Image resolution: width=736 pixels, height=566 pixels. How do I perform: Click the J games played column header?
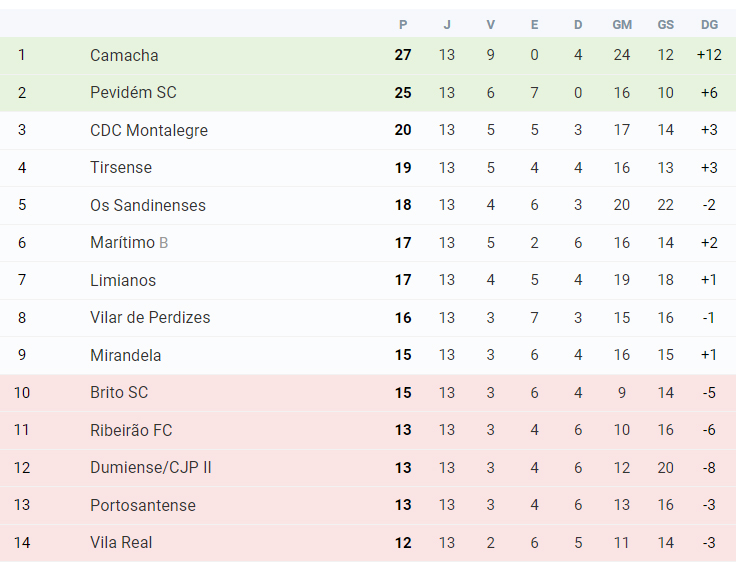pos(447,25)
